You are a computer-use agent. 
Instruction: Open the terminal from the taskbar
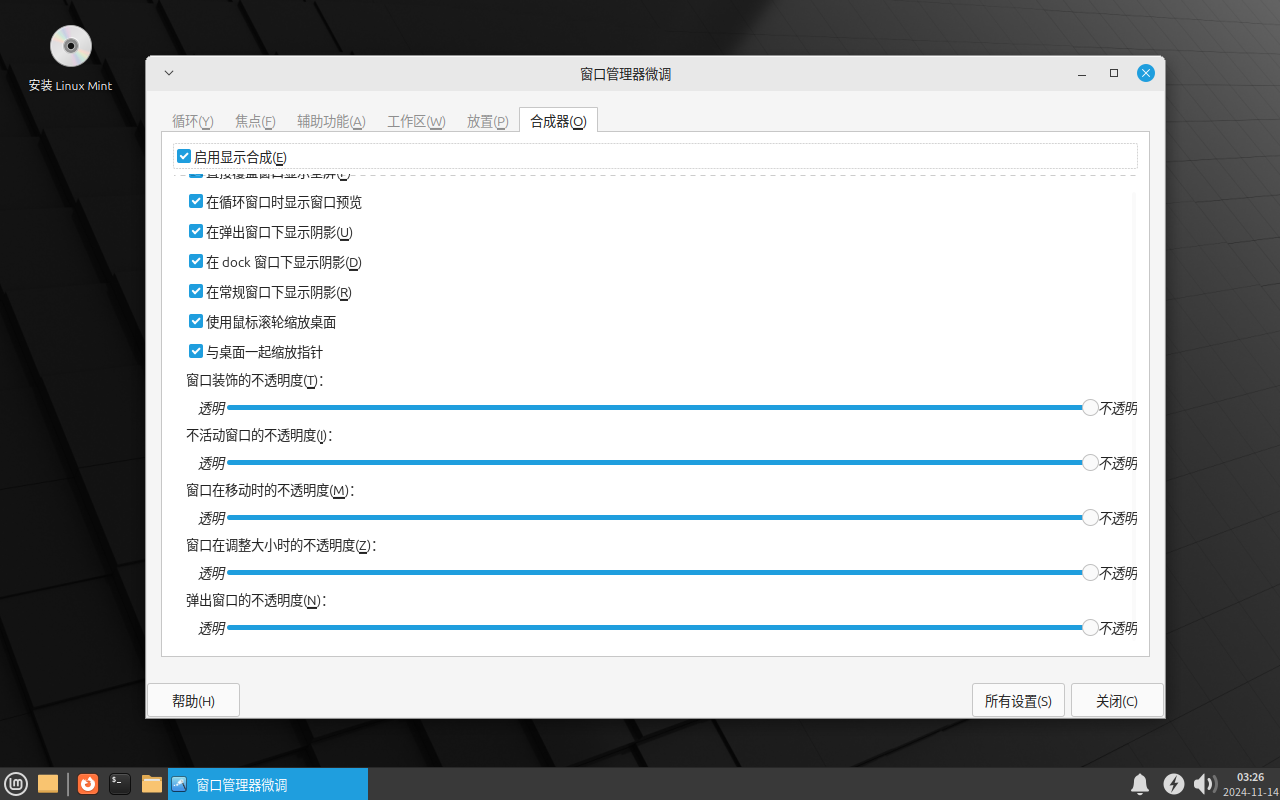click(x=120, y=784)
